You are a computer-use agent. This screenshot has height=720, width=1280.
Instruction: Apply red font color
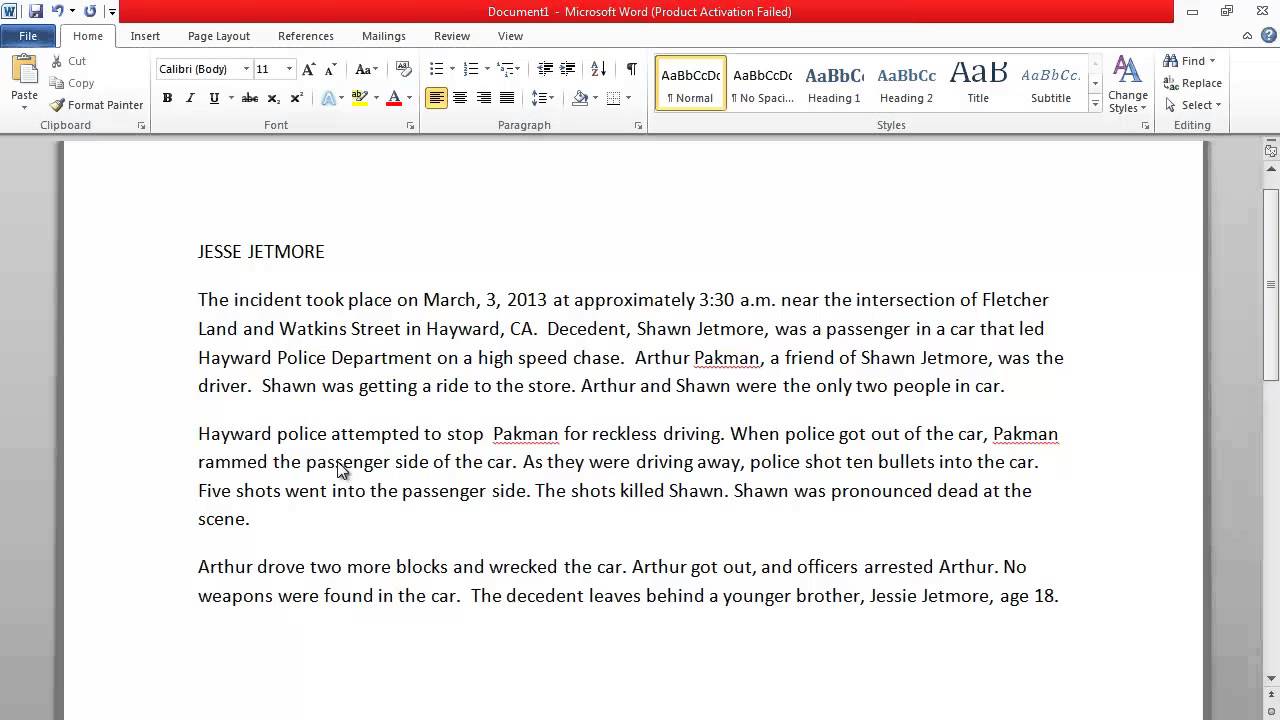394,98
